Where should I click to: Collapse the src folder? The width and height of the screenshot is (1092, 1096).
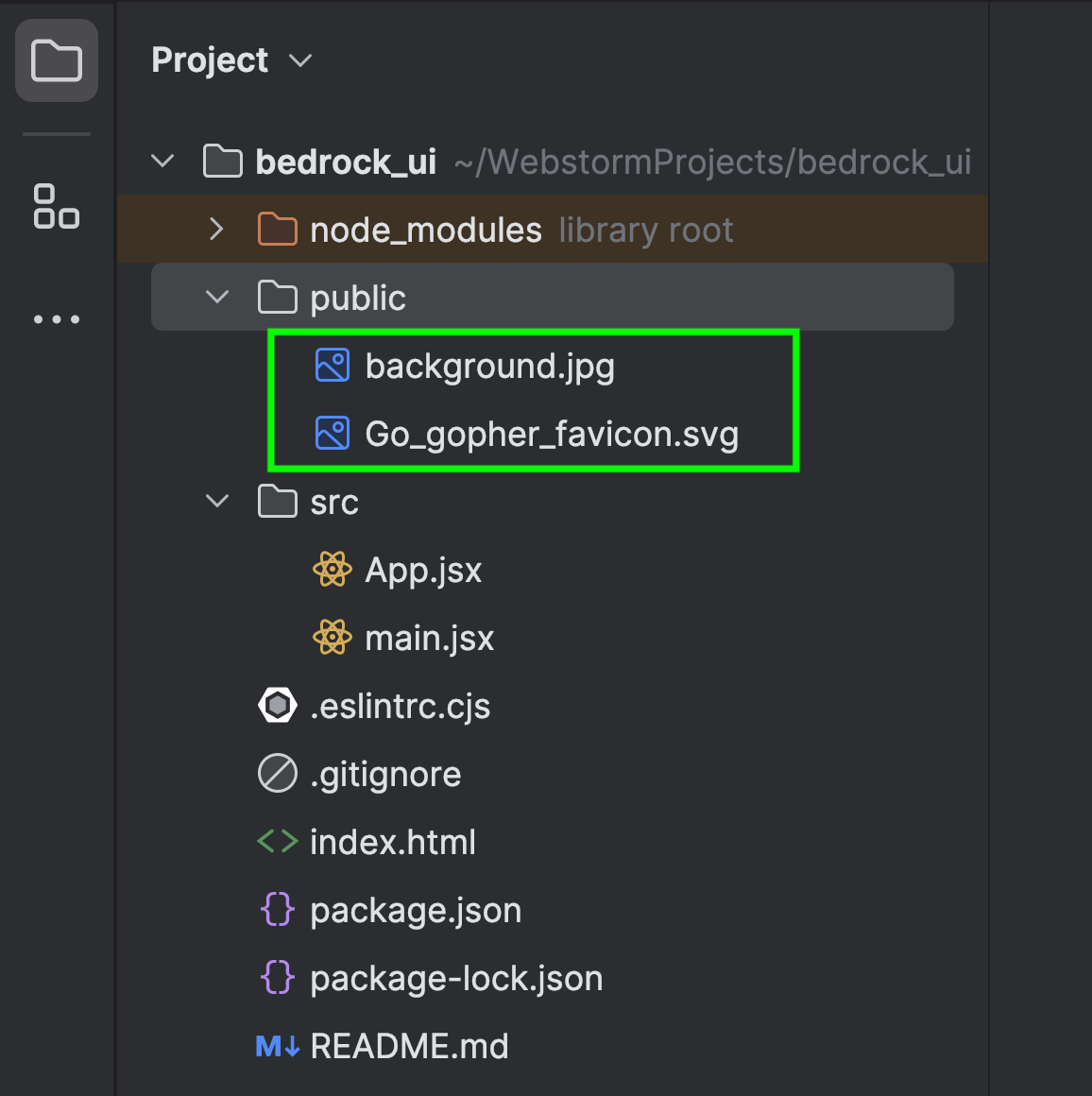(x=217, y=502)
